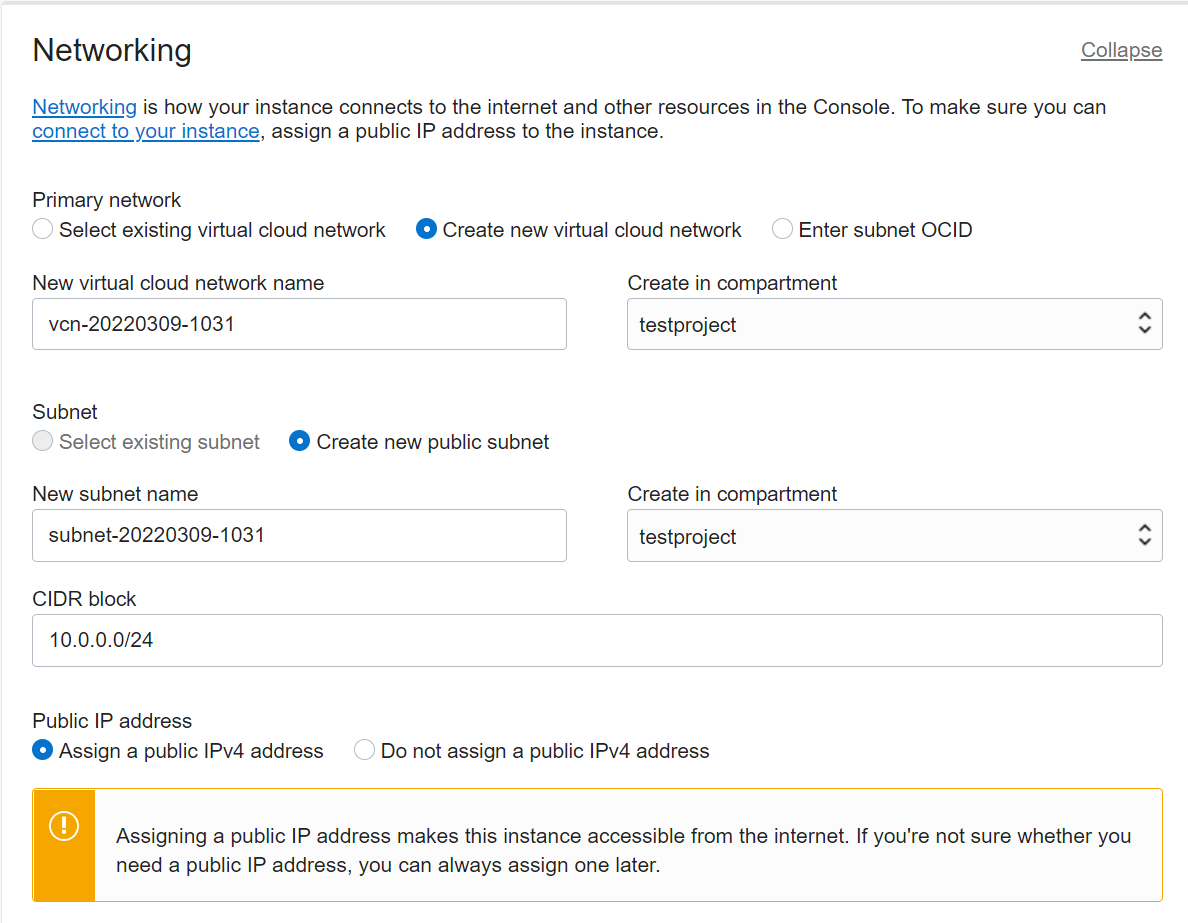
Task: Select the Enter subnet OCID option
Action: point(782,229)
